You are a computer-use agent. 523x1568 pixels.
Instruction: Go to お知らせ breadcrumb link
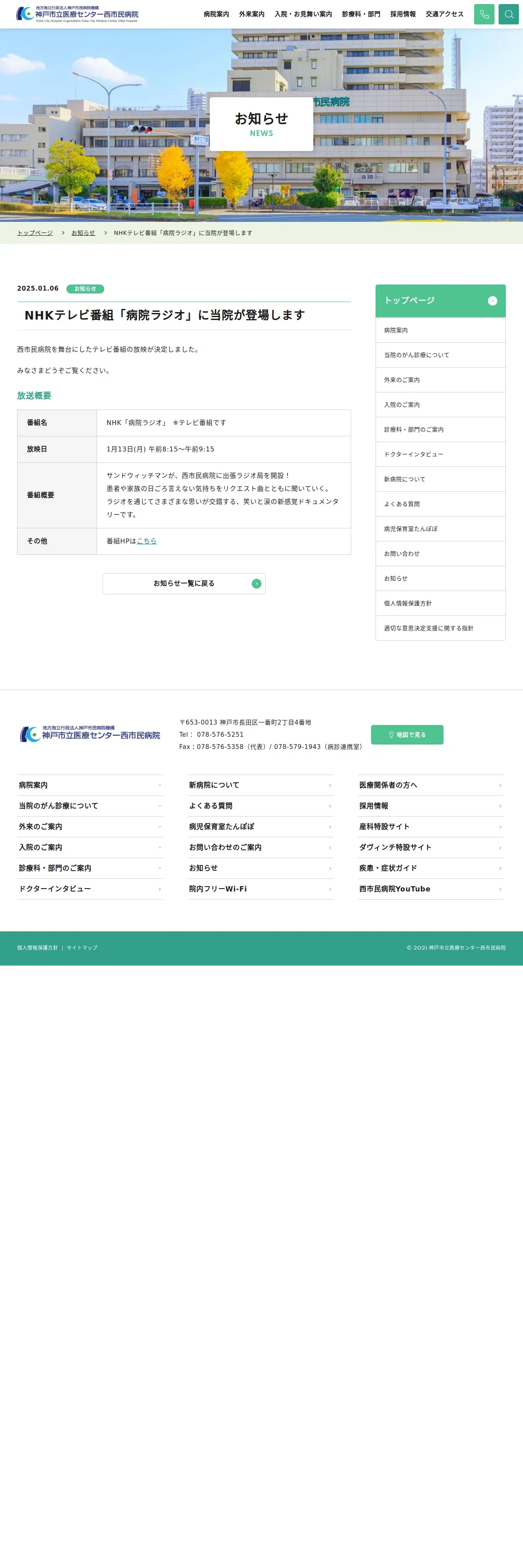tap(84, 233)
